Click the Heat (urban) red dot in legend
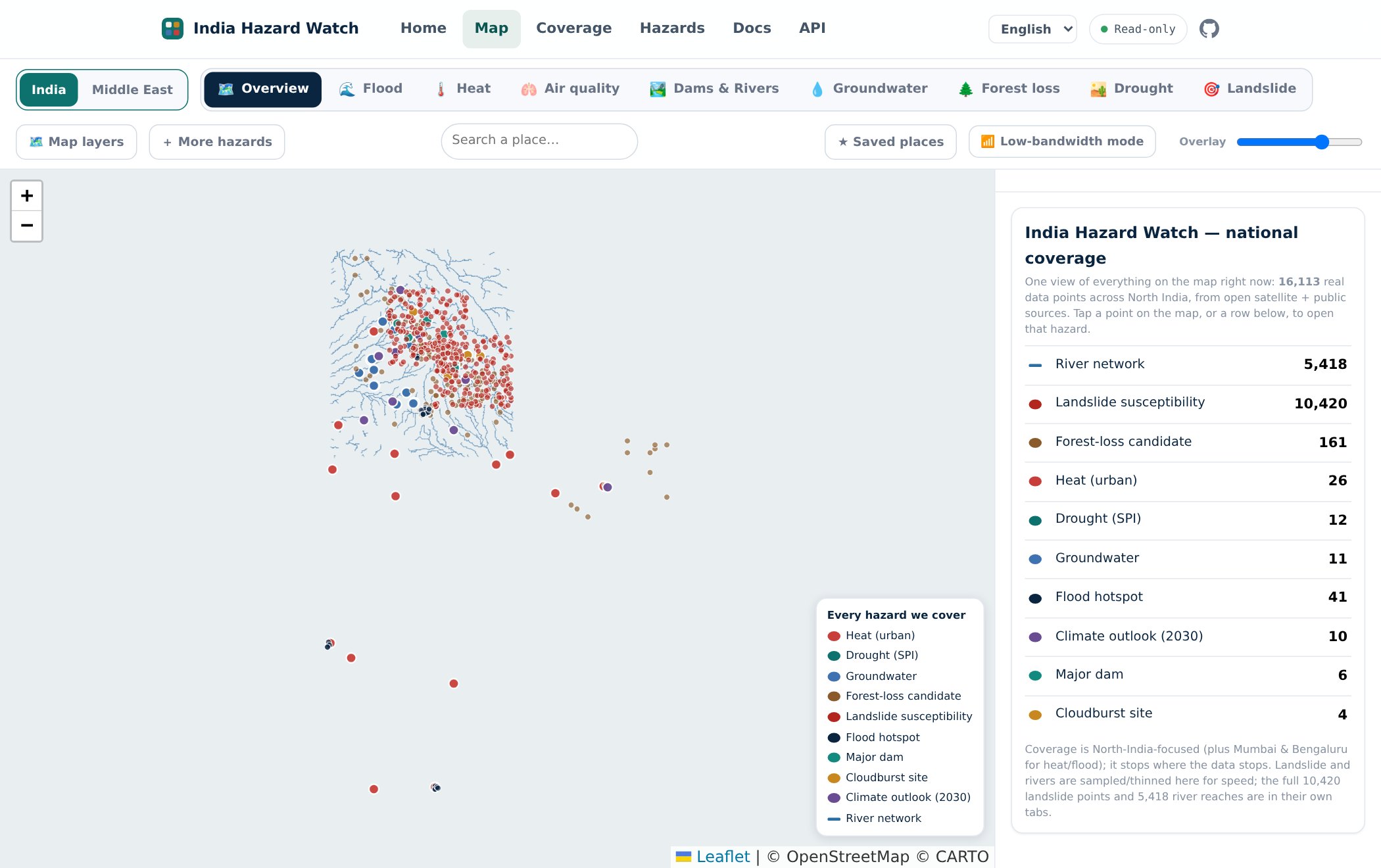Screen dimensions: 1381x868 tap(834, 636)
